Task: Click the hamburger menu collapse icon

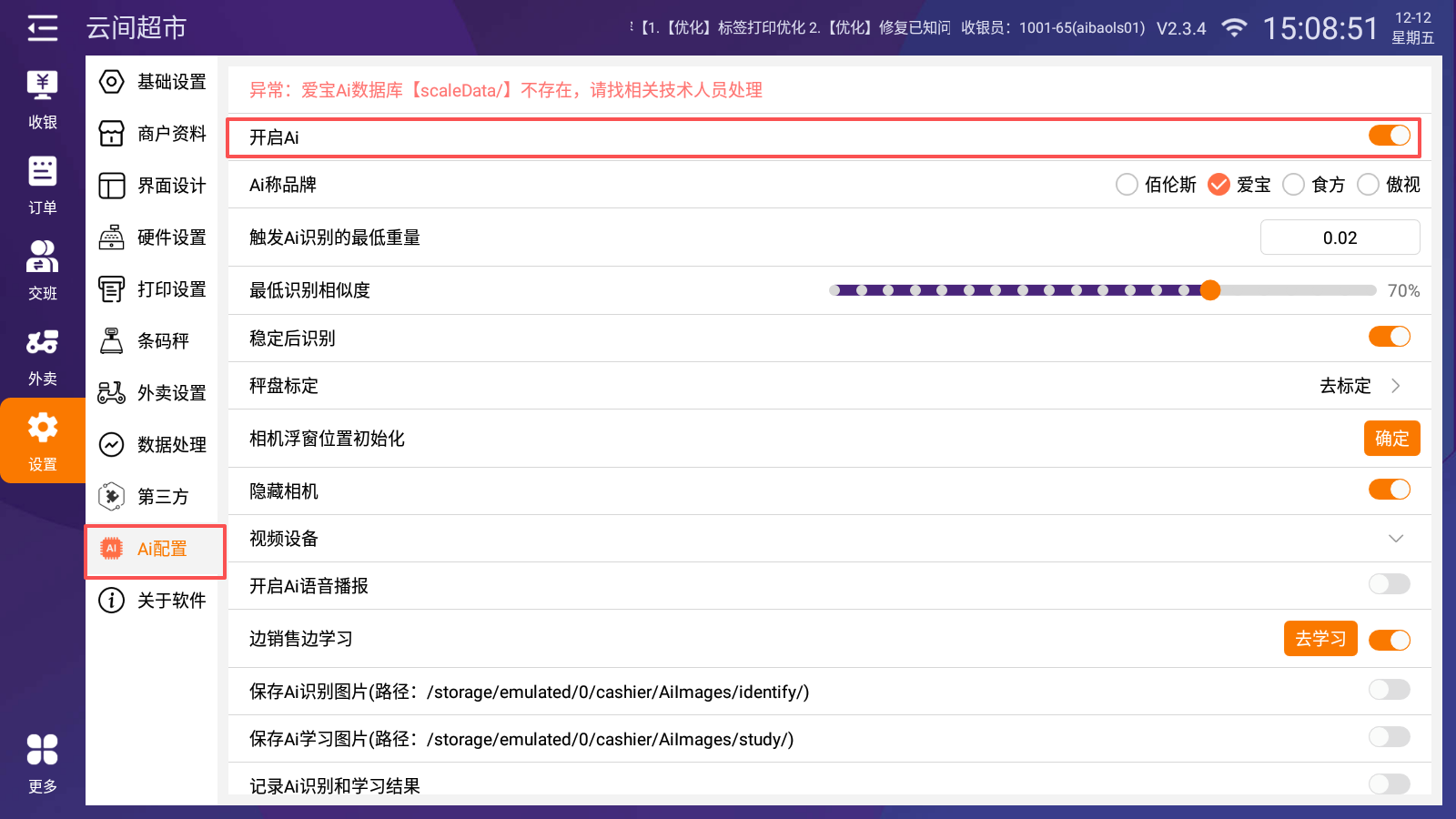Action: coord(42,28)
